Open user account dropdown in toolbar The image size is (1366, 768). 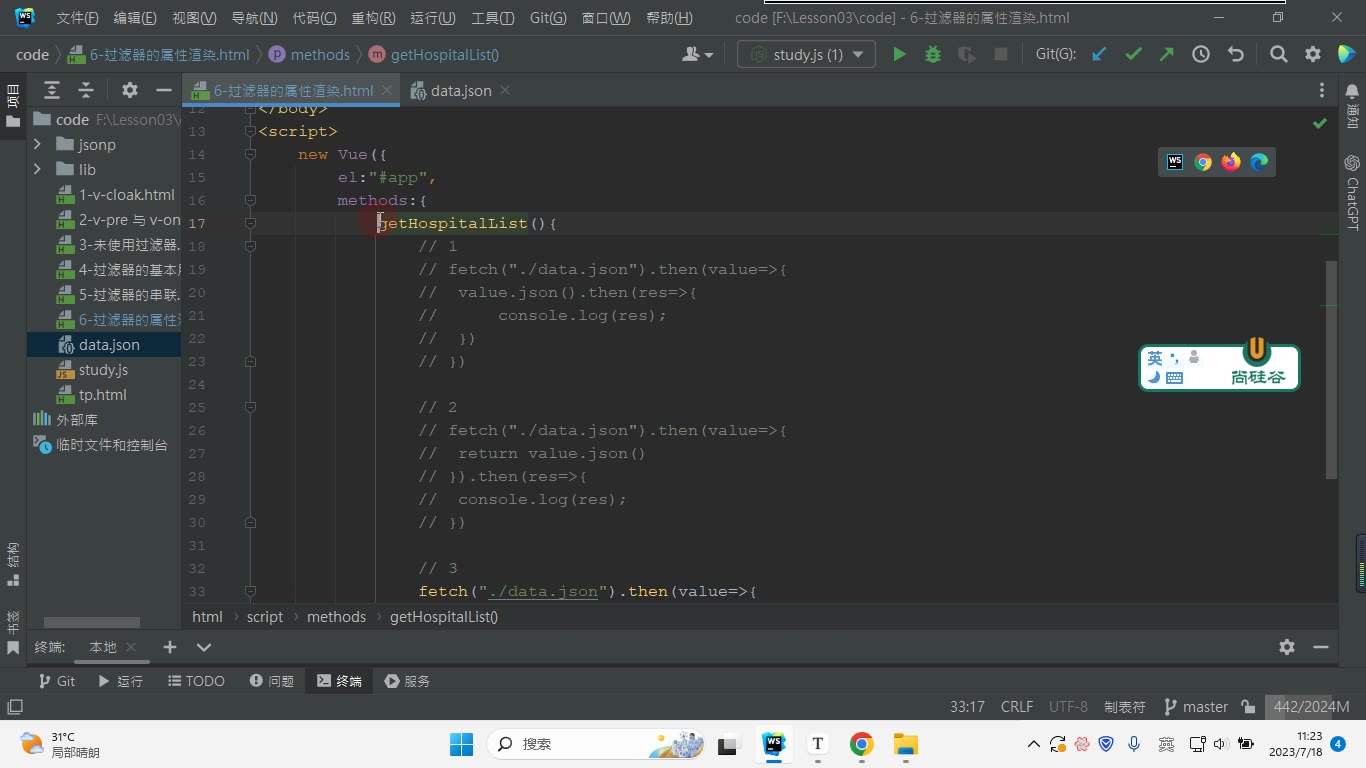click(697, 55)
